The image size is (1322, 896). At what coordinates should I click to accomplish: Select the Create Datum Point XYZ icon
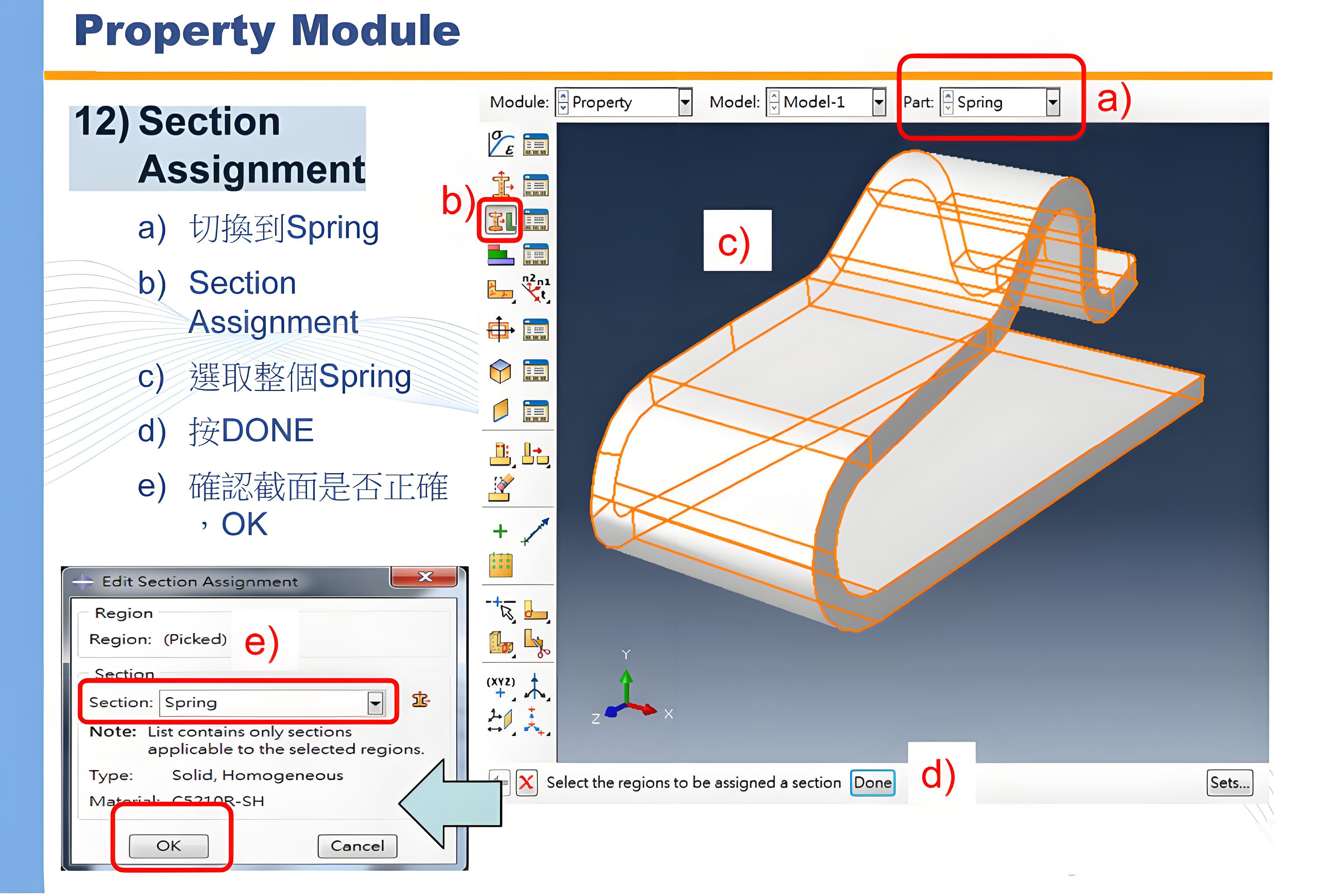[x=501, y=687]
